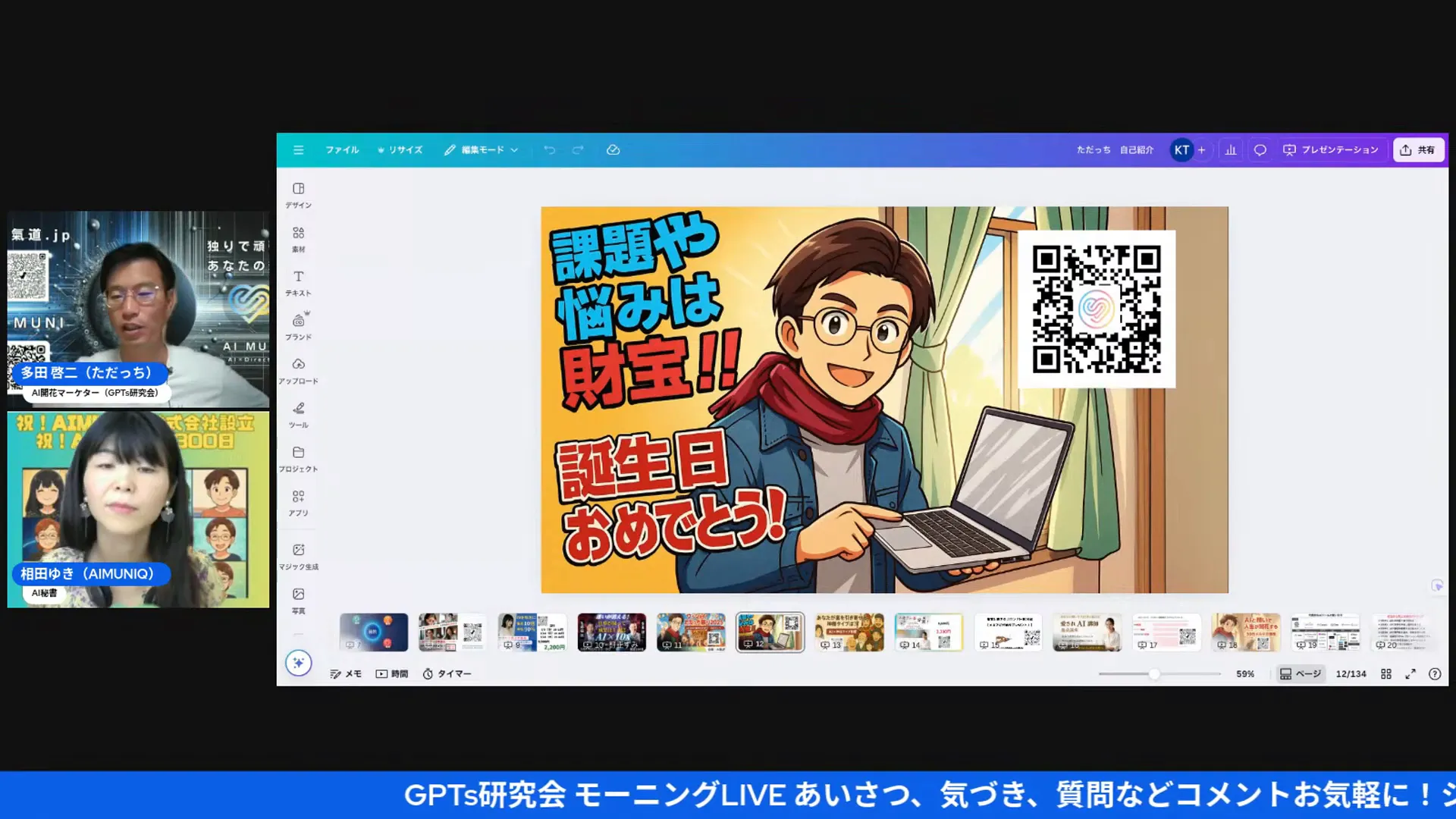Click the 共有 share button
Screen dimensions: 1456x819
pyautogui.click(x=1418, y=150)
